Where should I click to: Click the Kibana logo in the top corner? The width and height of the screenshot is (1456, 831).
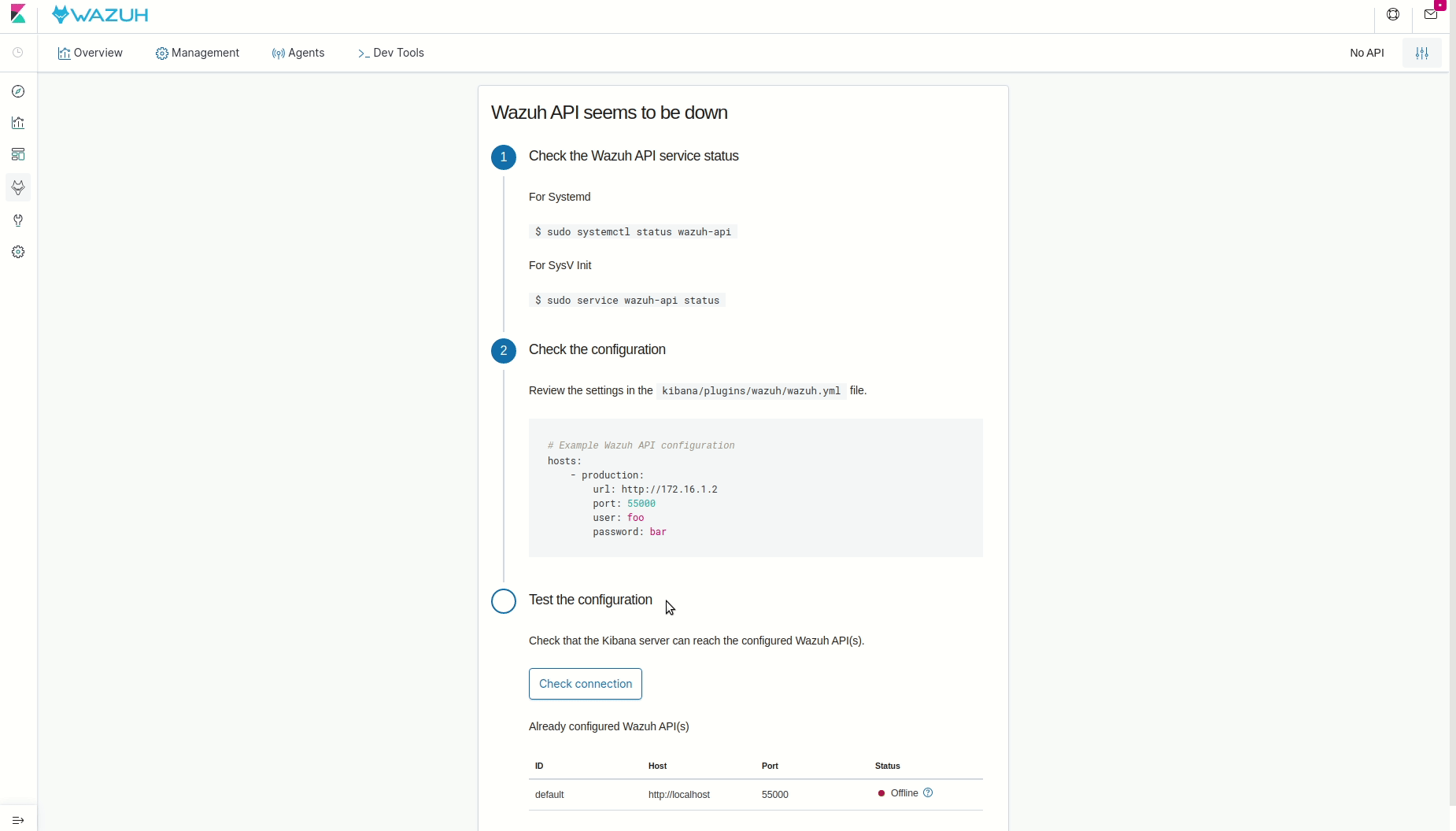(18, 13)
